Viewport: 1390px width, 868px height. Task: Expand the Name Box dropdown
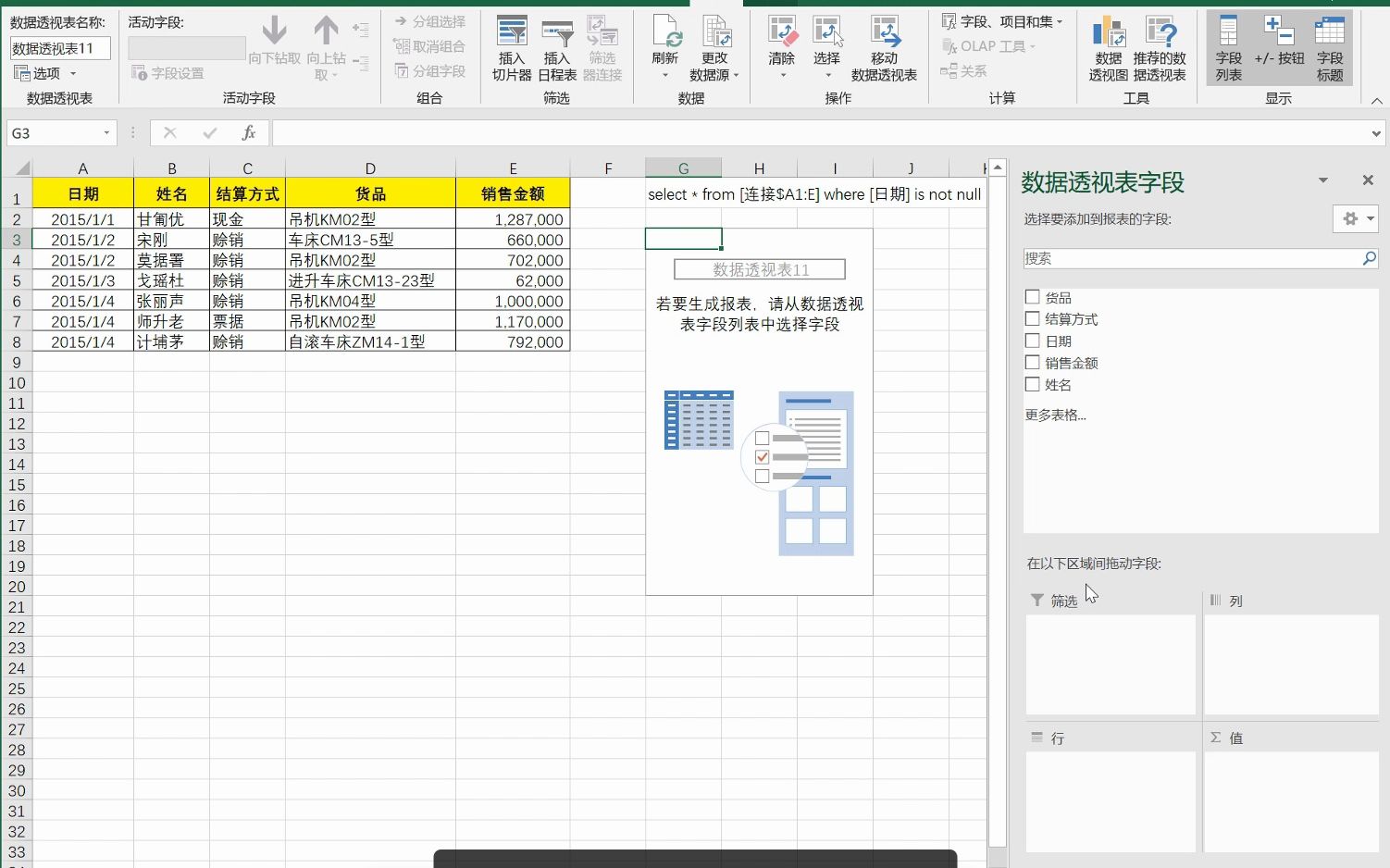(105, 132)
